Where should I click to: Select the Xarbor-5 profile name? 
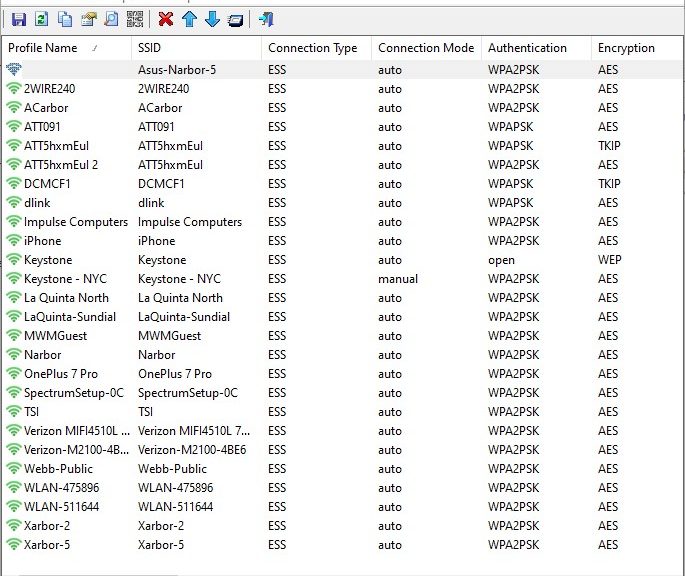click(x=47, y=545)
